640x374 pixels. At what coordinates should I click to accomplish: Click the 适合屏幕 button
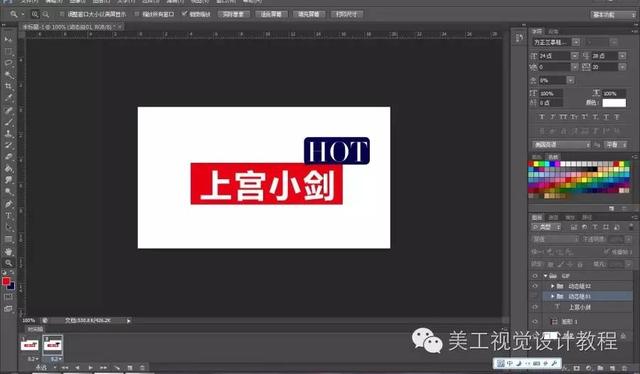(271, 14)
